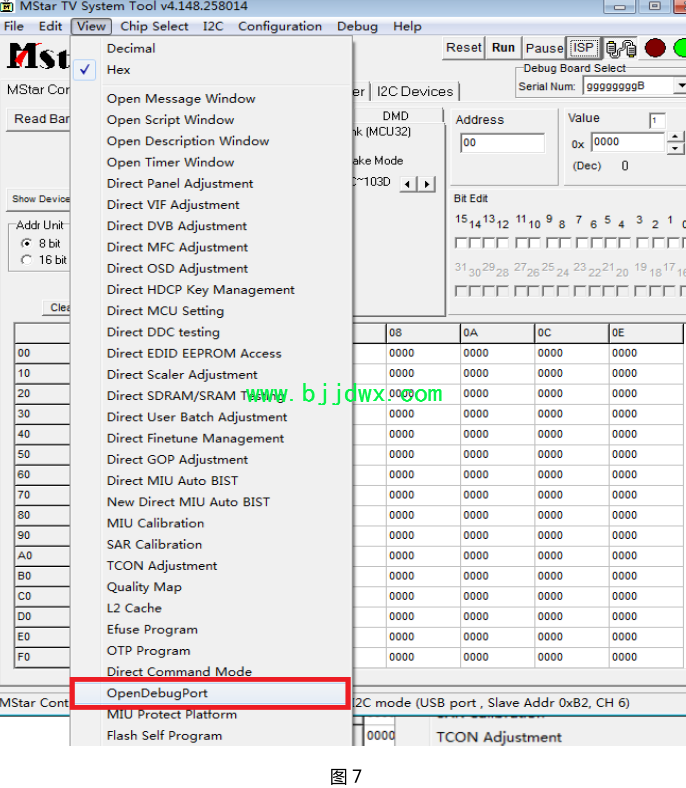The image size is (686, 788).
Task: Choose the checked Hex view option
Action: pos(211,69)
